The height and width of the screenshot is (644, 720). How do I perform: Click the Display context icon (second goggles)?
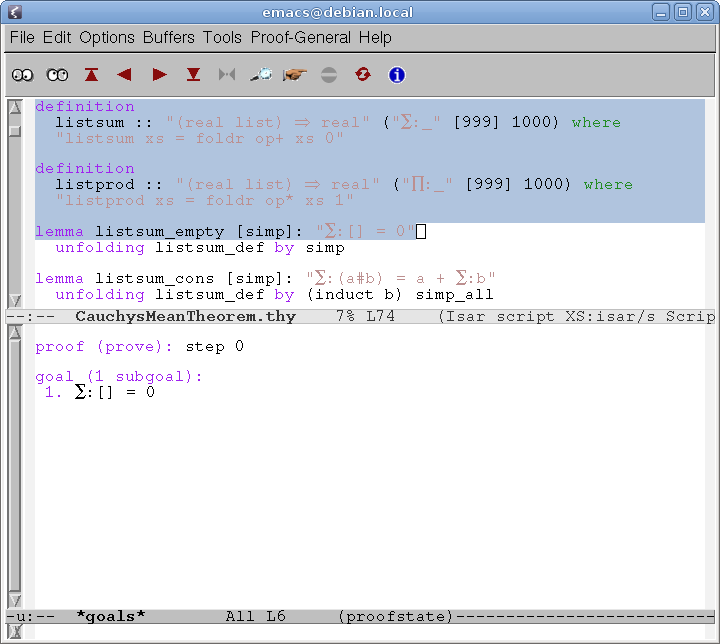[x=57, y=75]
